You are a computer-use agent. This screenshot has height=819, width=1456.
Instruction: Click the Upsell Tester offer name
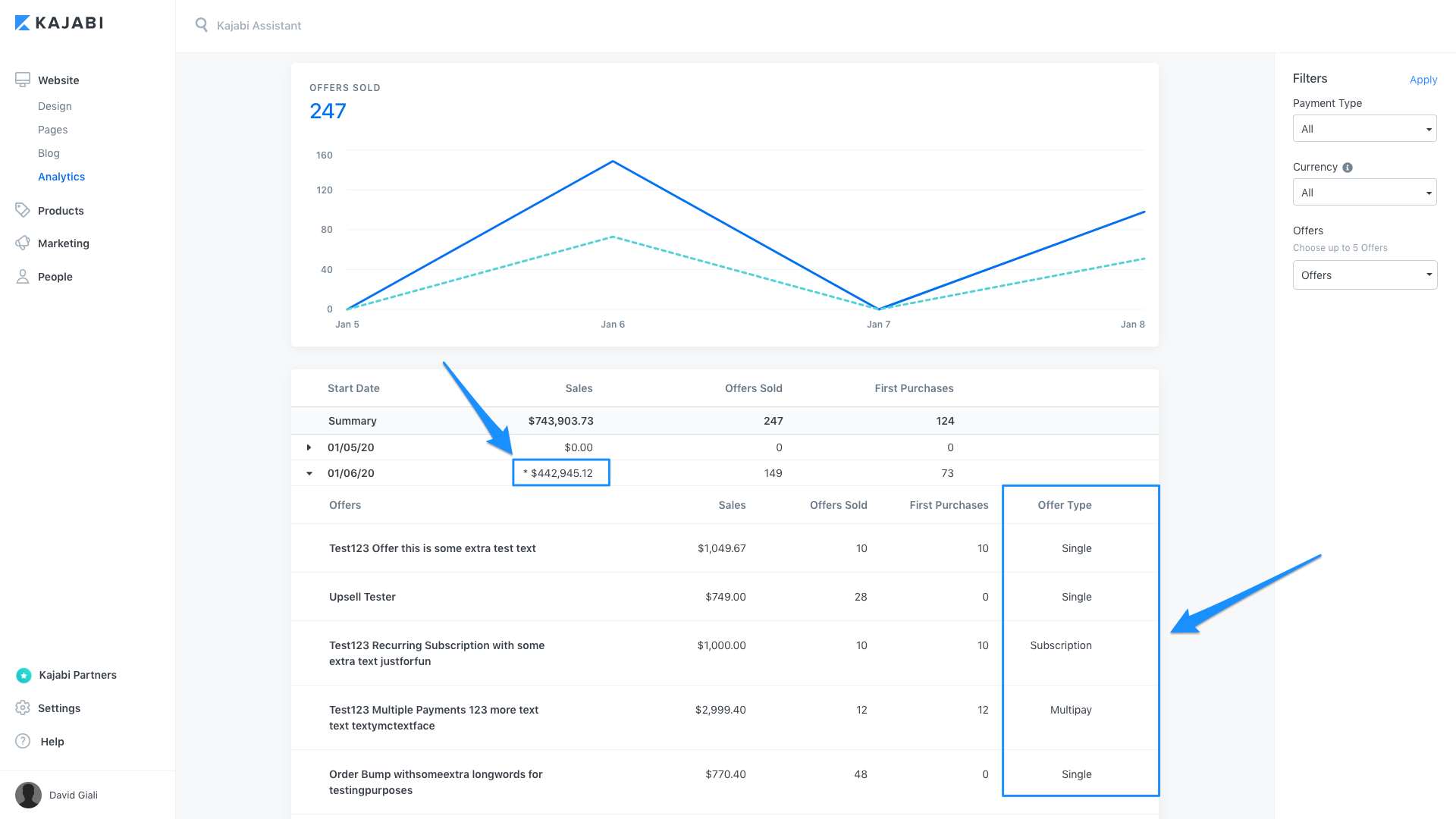(x=362, y=597)
